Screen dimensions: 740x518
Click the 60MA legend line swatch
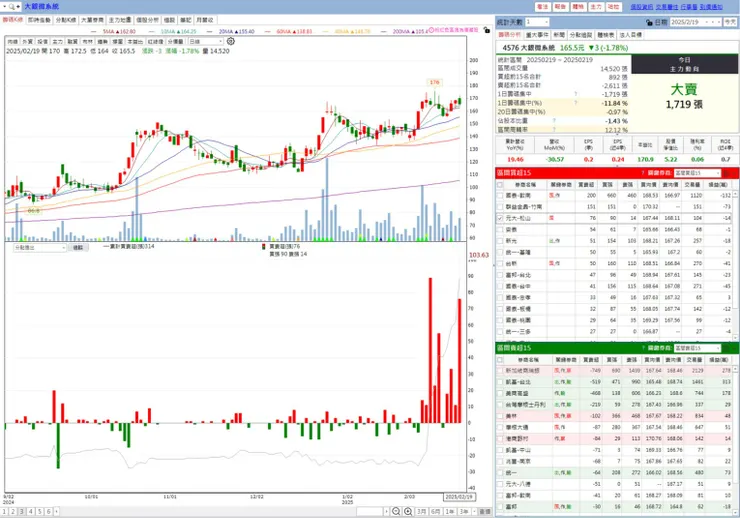[x=268, y=32]
